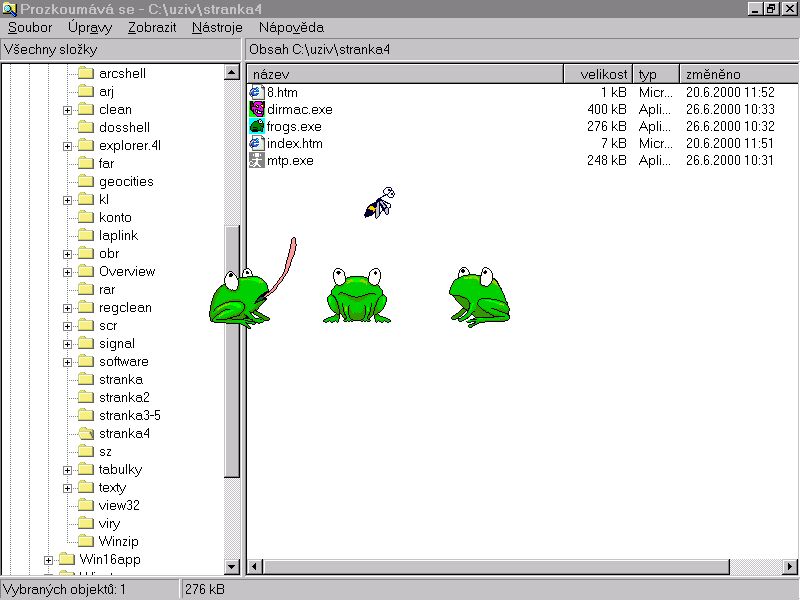
Task: Click the index.htm file icon
Action: [x=256, y=143]
